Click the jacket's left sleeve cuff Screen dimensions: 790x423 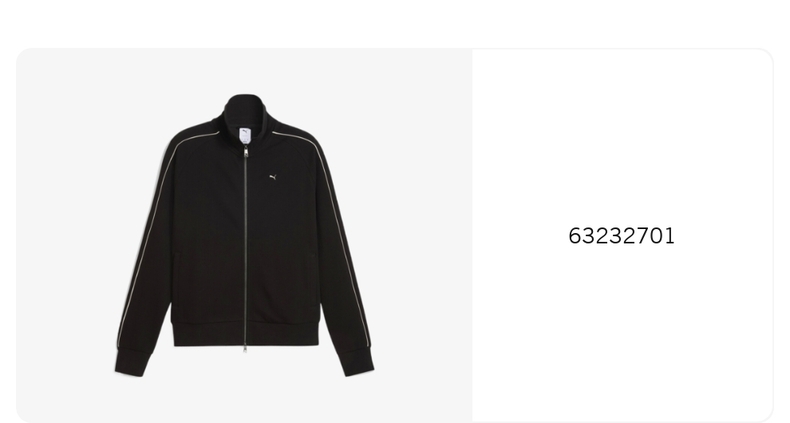pos(133,364)
